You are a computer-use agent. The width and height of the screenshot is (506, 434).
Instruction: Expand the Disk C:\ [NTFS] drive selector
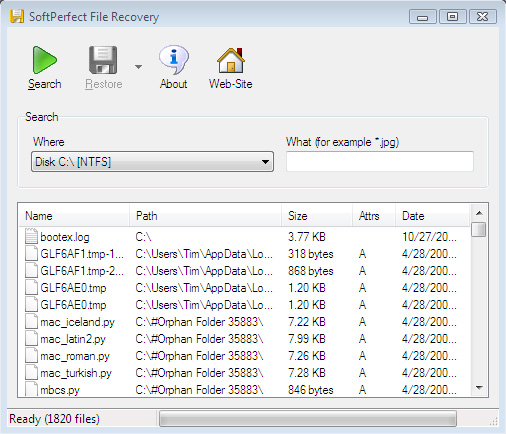click(152, 162)
